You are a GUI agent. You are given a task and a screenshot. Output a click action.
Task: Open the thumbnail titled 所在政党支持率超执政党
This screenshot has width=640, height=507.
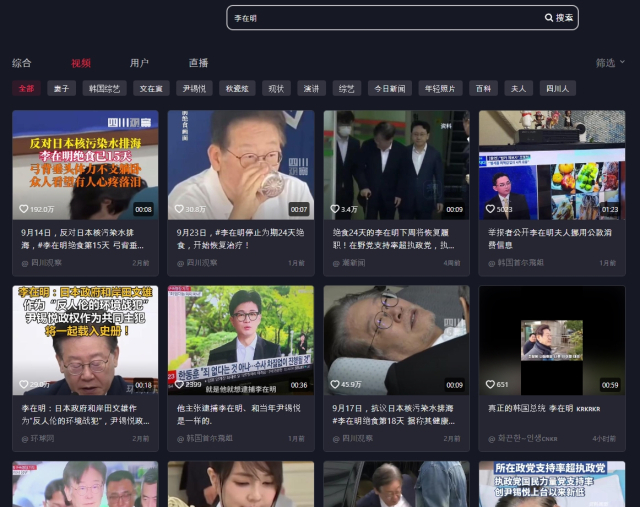tap(552, 484)
